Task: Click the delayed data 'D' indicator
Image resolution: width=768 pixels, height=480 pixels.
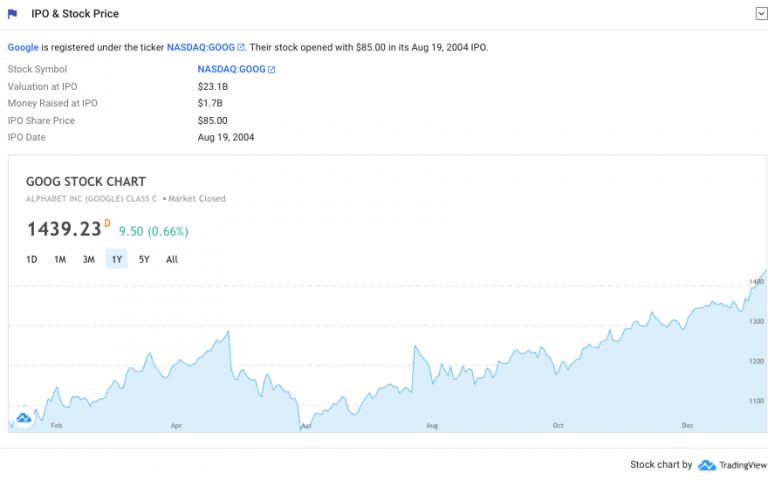Action: click(107, 221)
